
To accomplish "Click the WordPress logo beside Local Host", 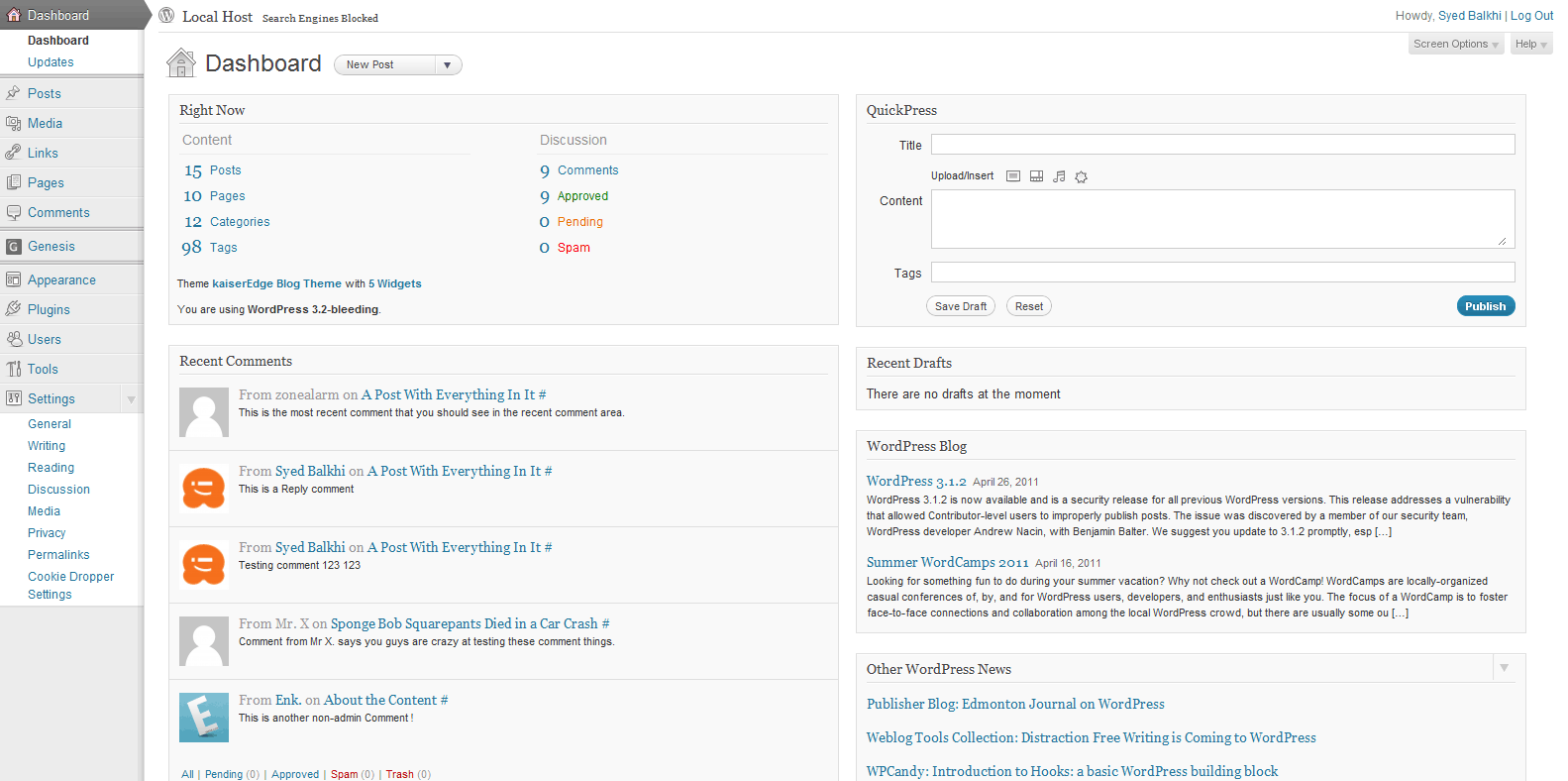I will pos(166,16).
